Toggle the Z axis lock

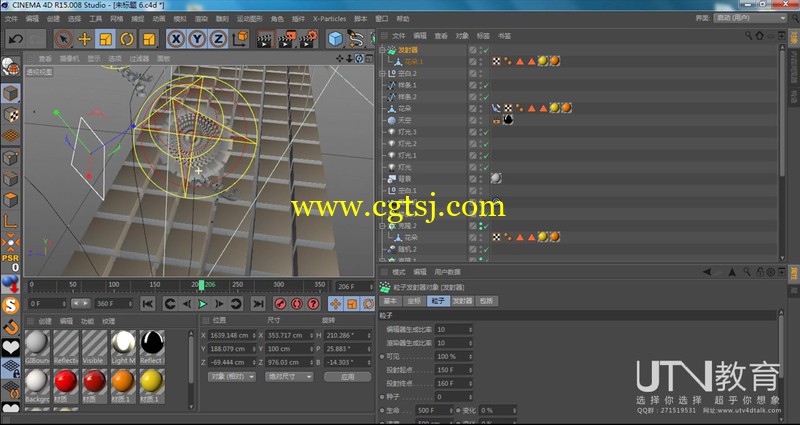point(218,39)
